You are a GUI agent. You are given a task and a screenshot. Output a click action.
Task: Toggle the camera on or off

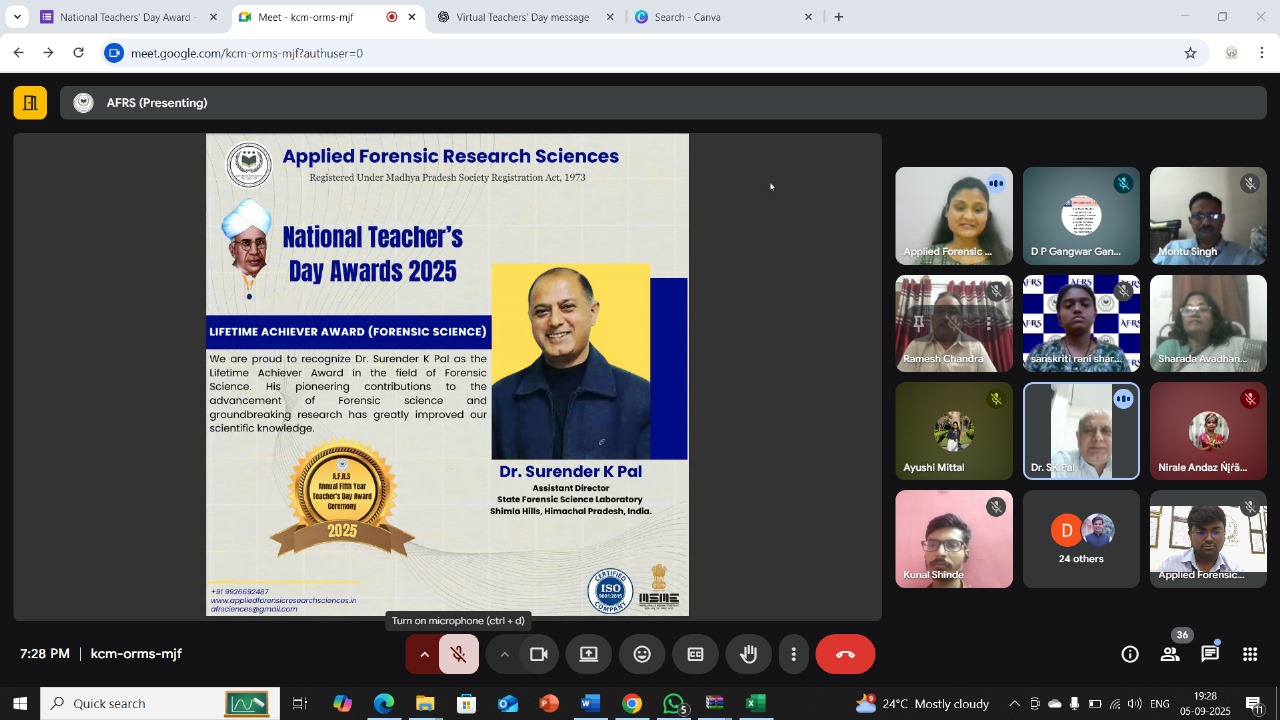[539, 655]
